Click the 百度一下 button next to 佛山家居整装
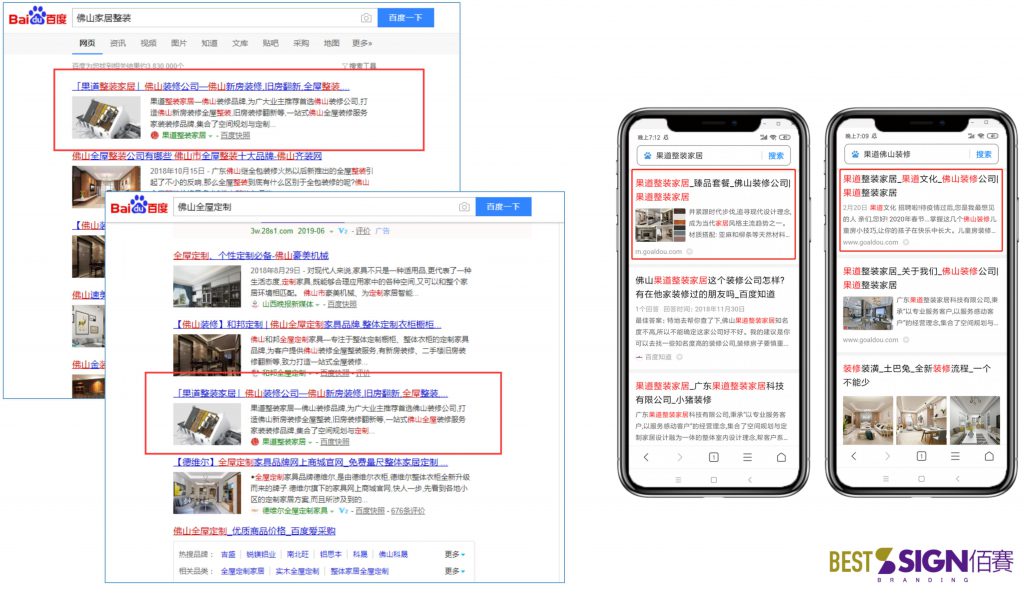The height and width of the screenshot is (593, 1024). 406,18
